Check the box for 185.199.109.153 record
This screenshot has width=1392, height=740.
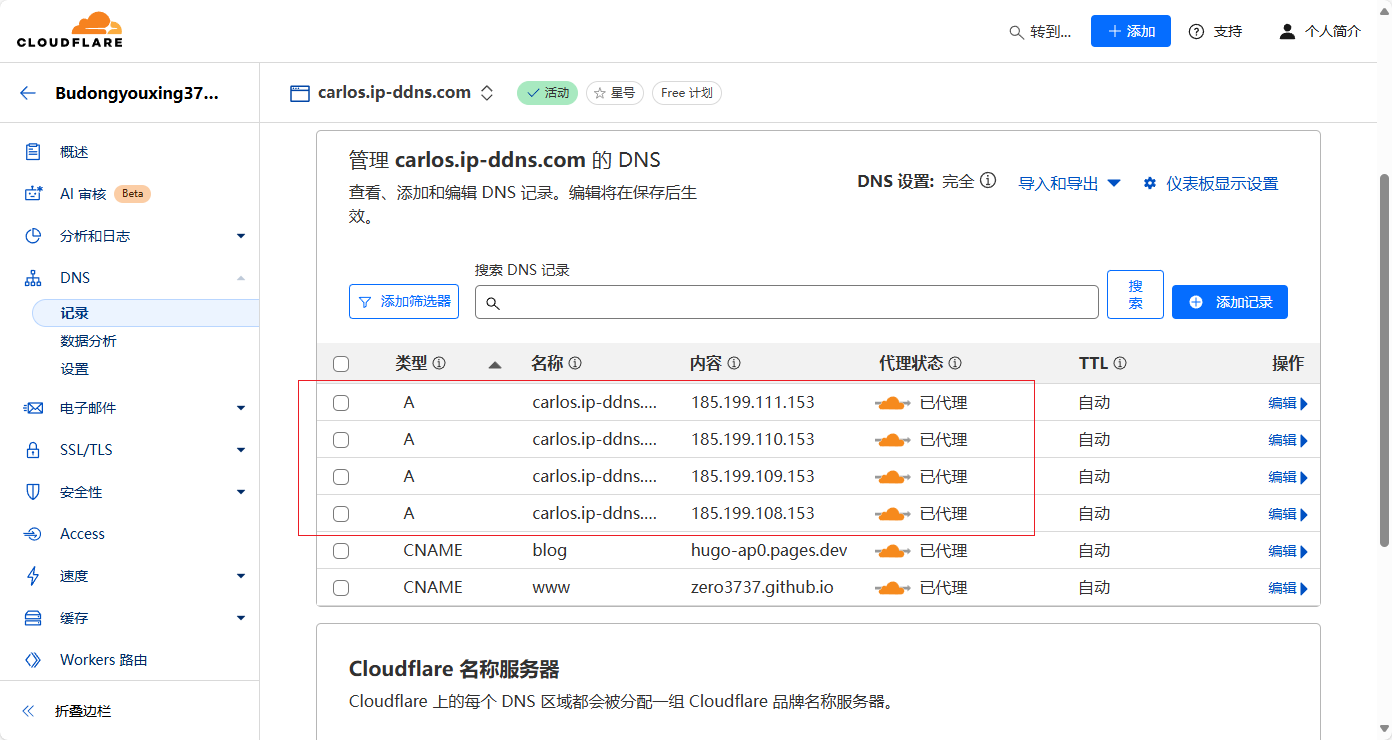click(x=341, y=477)
